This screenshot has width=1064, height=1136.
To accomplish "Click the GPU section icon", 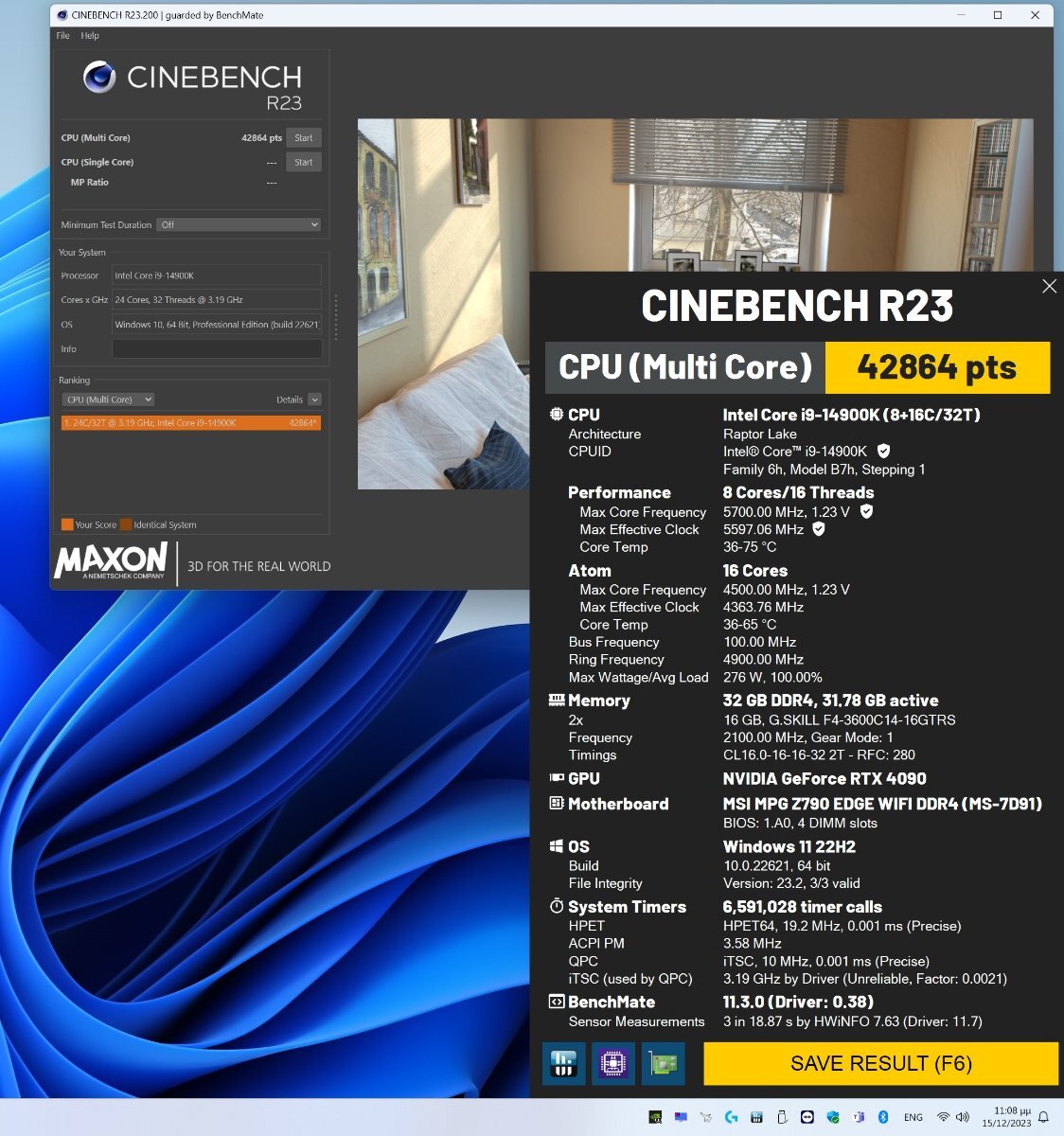I will (557, 778).
